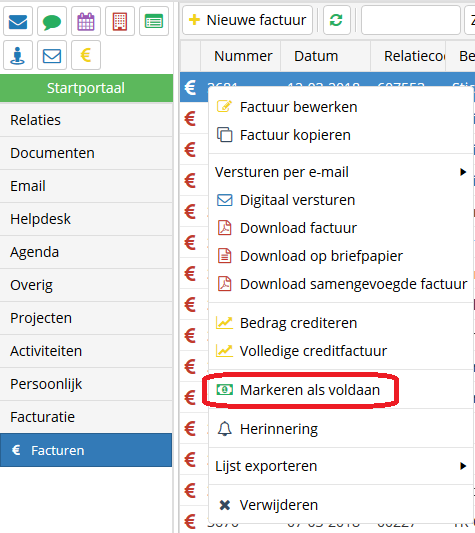The width and height of the screenshot is (475, 533).
Task: Click the search input field in toolbar
Action: pos(411,20)
